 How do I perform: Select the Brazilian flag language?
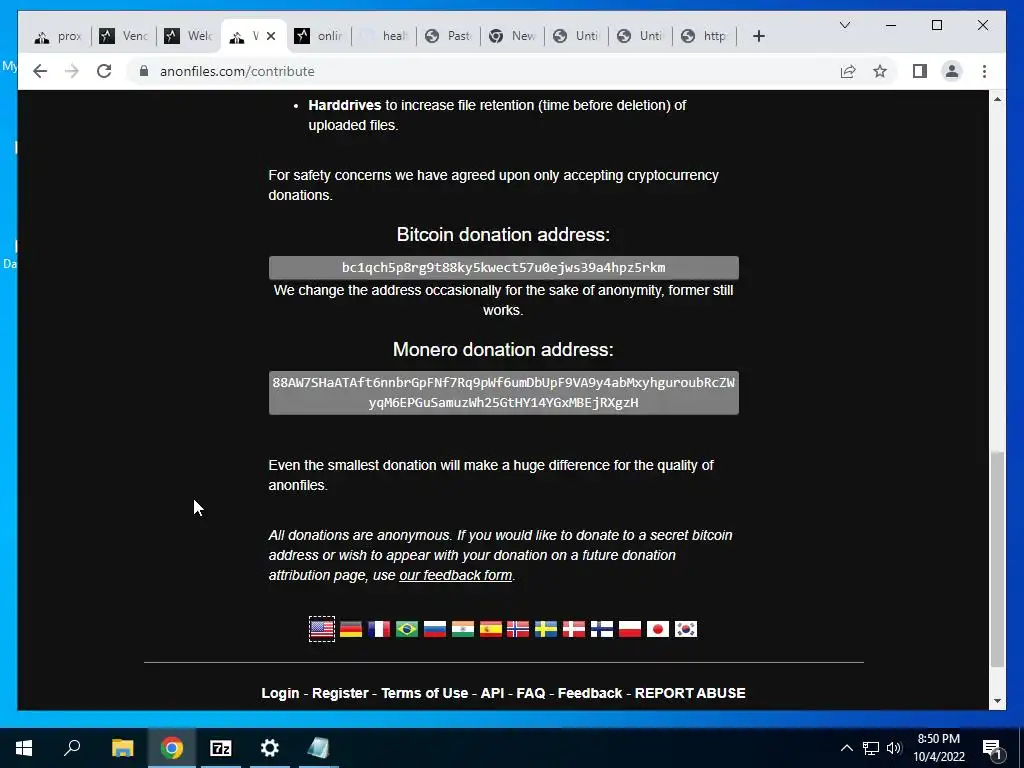click(x=407, y=629)
